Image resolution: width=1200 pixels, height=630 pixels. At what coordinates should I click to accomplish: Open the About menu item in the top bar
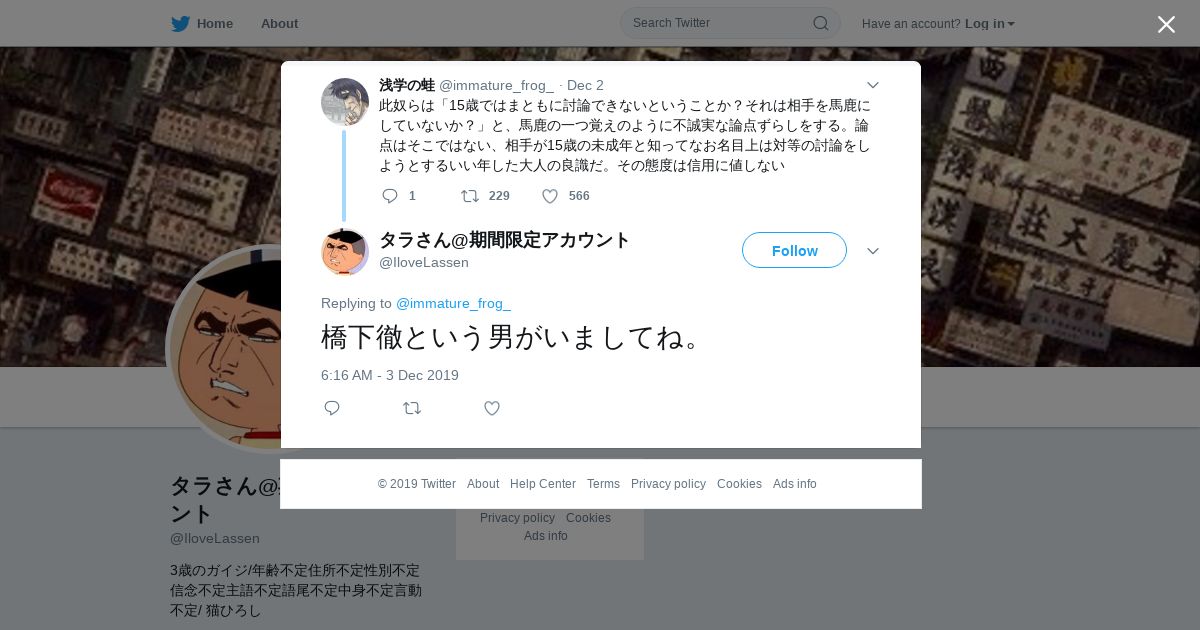[279, 23]
